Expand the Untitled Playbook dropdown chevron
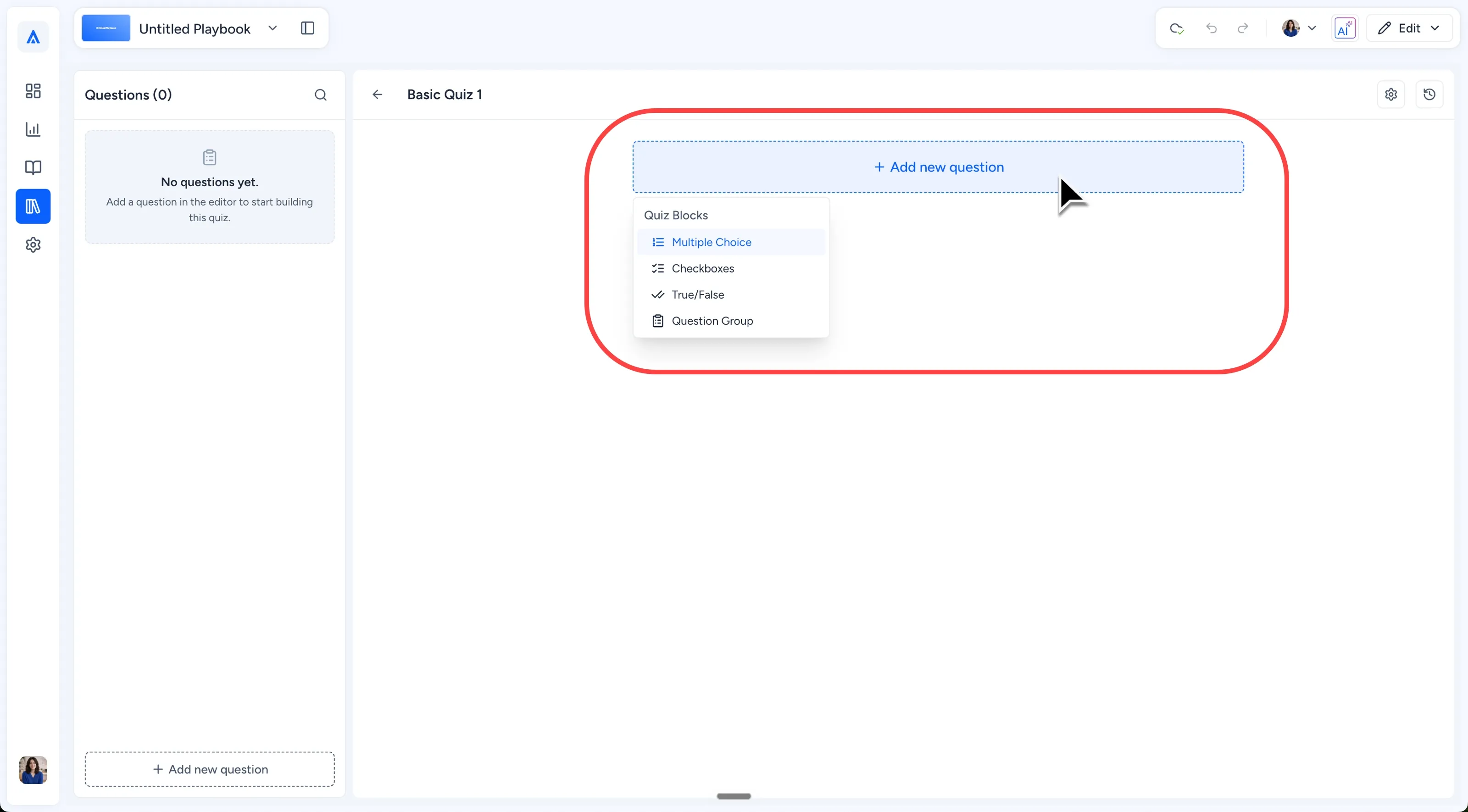The height and width of the screenshot is (812, 1468). tap(272, 28)
